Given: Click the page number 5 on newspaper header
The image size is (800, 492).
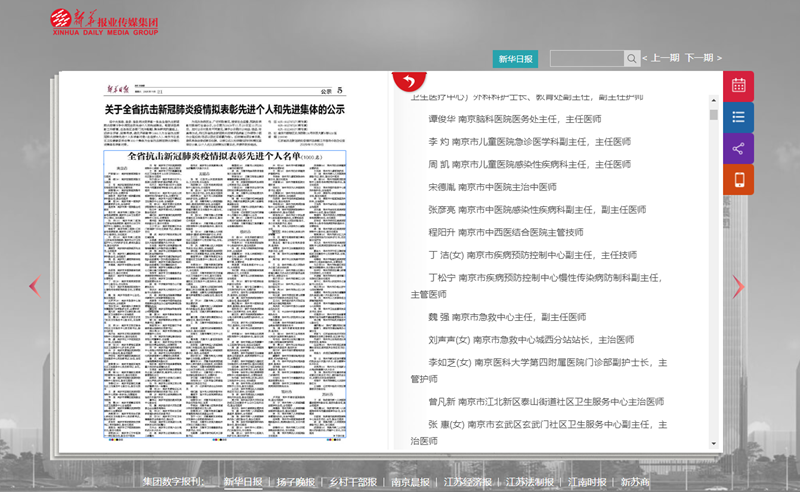Looking at the screenshot, I should (340, 90).
